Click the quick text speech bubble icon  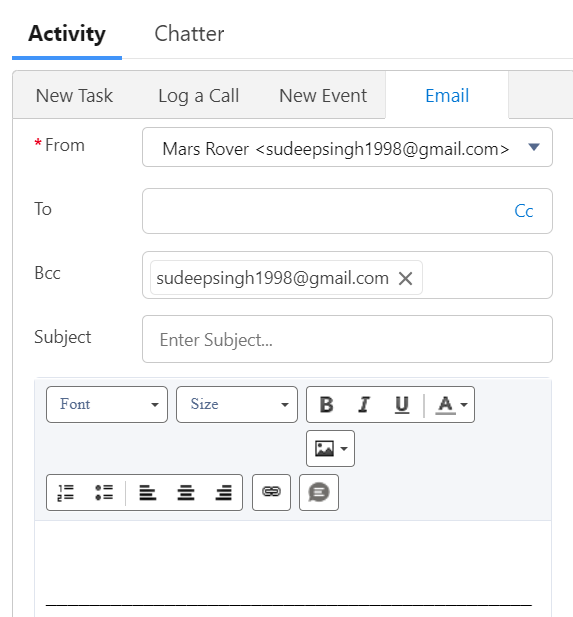[x=319, y=492]
